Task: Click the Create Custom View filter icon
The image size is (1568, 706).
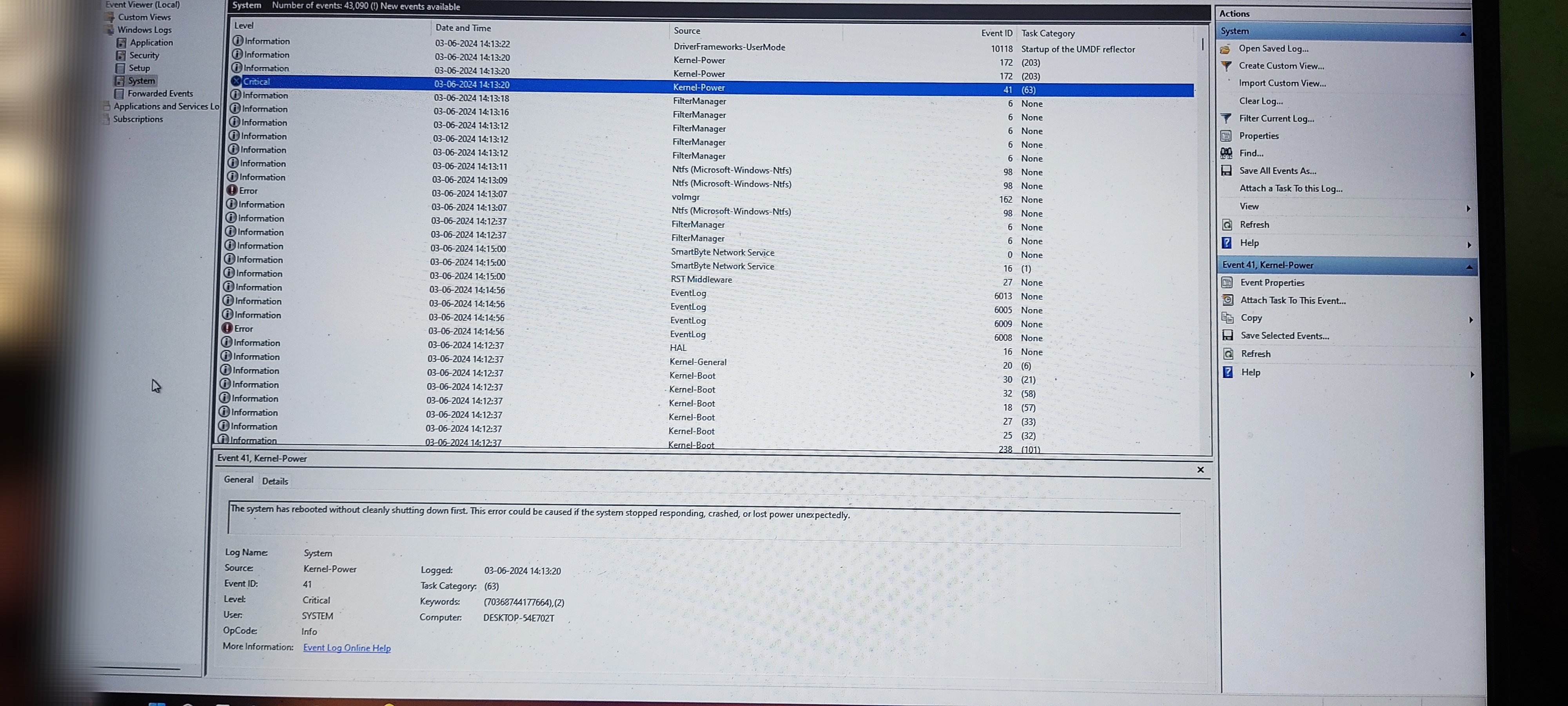Action: coord(1226,66)
